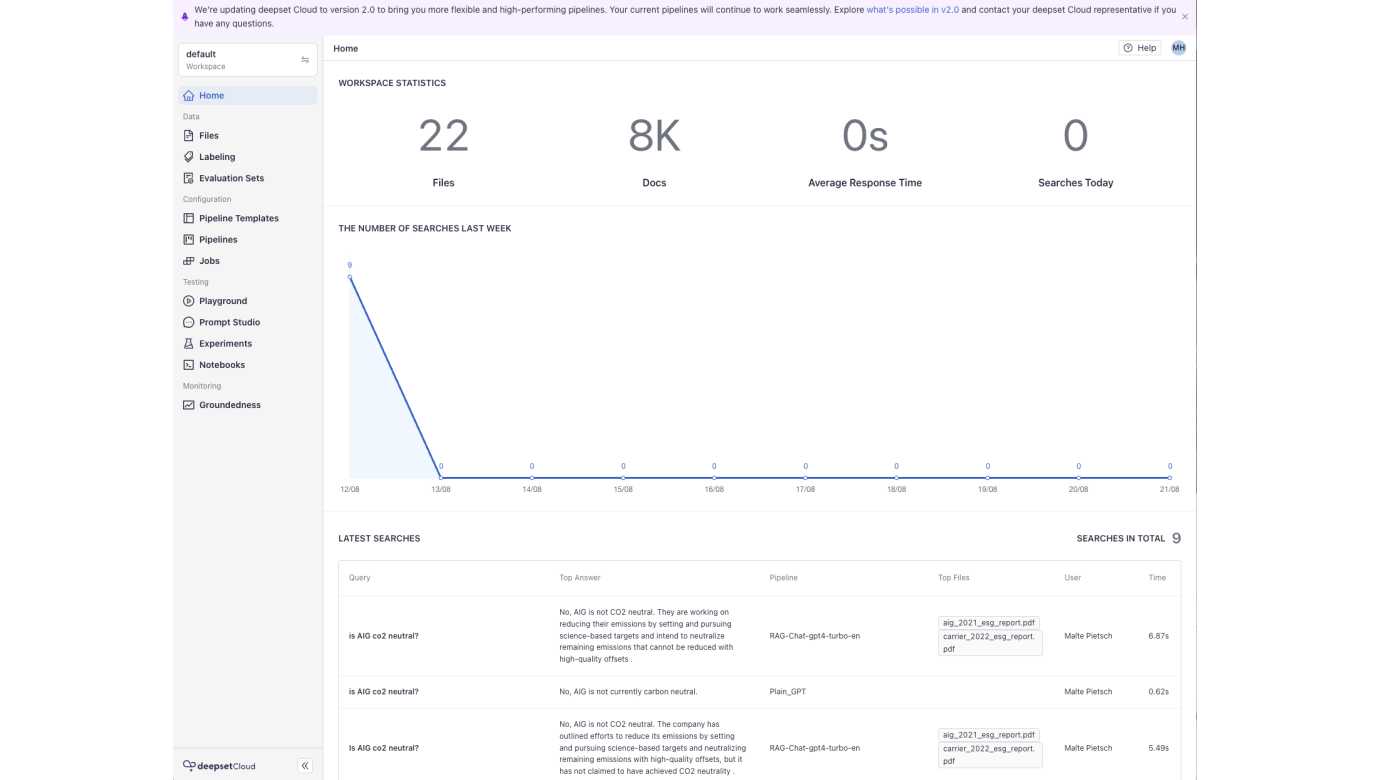
Task: Click the notification bell icon in banner
Action: tap(185, 16)
